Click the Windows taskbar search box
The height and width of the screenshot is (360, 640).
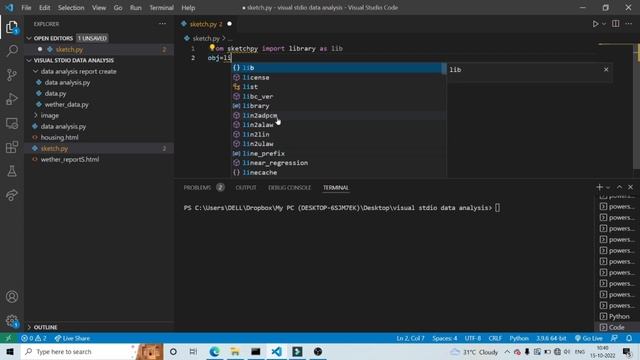80,352
